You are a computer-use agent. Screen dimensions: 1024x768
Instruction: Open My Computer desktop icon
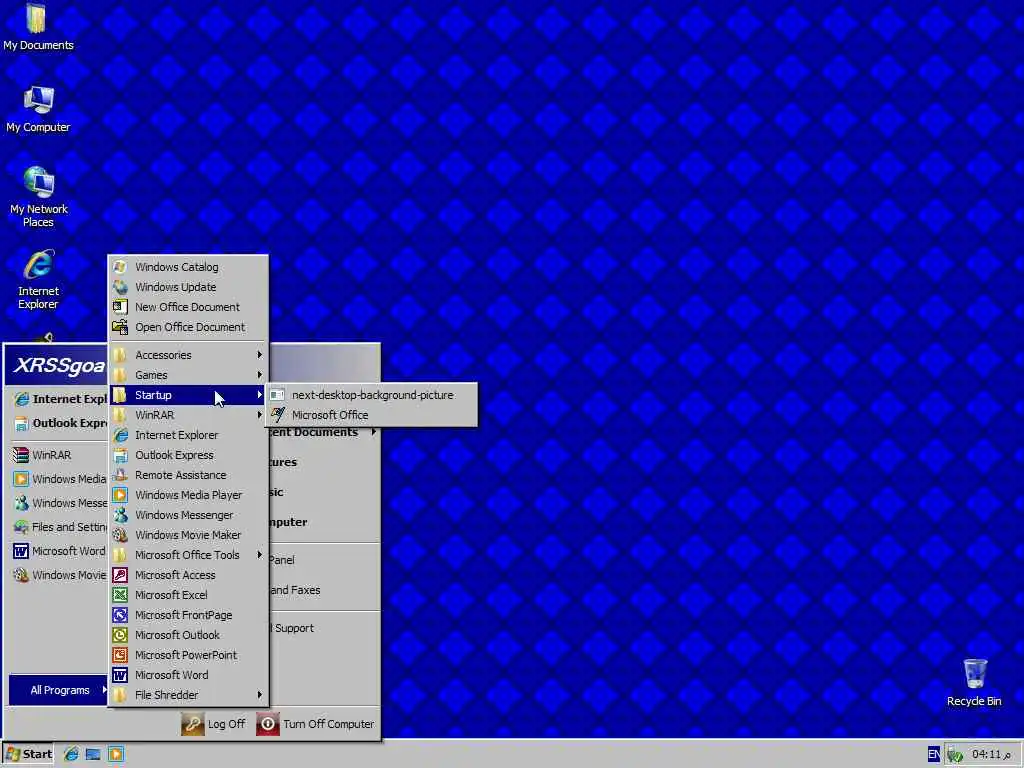(x=38, y=108)
